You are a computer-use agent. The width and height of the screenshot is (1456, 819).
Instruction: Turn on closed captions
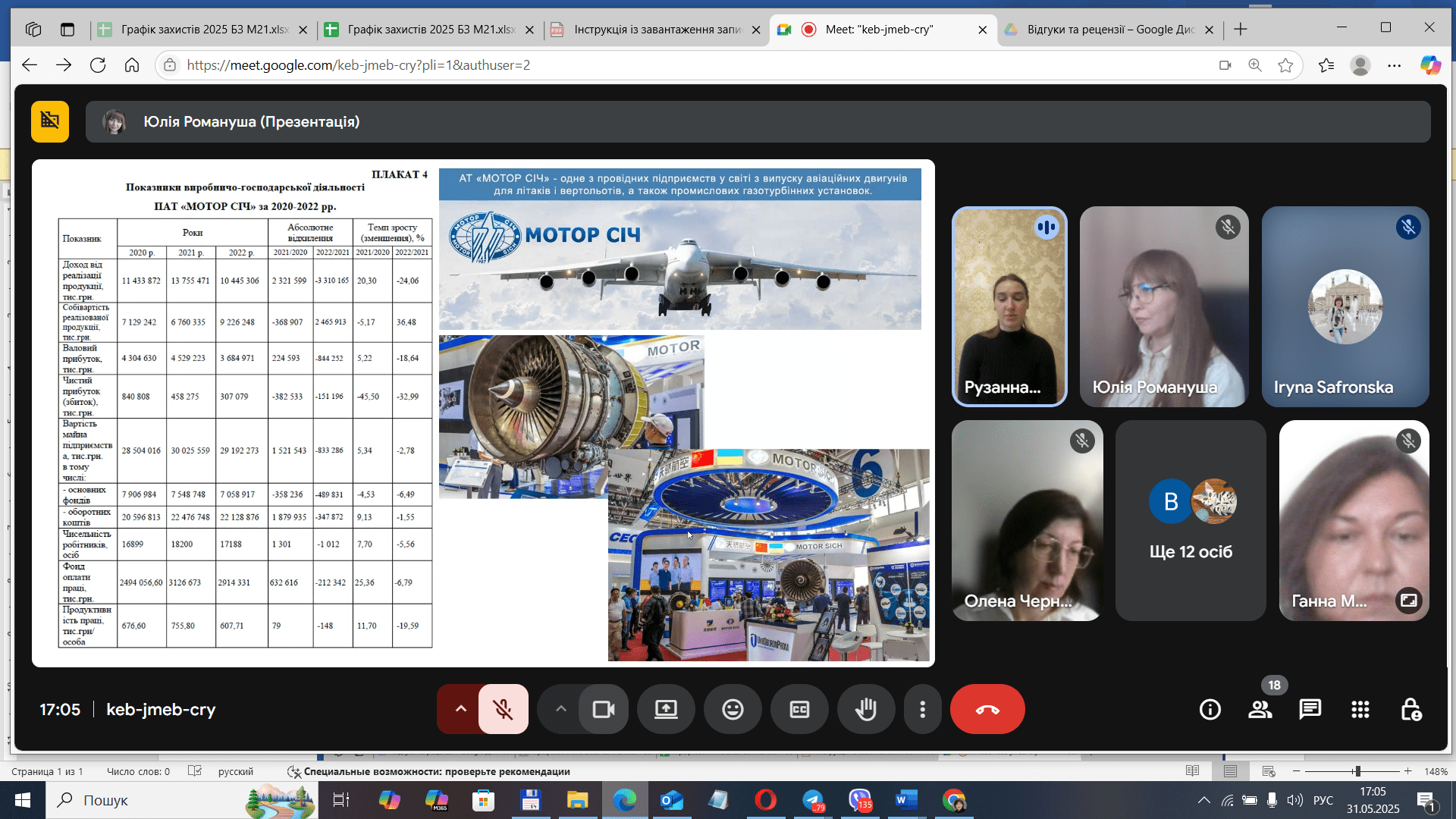pos(799,709)
